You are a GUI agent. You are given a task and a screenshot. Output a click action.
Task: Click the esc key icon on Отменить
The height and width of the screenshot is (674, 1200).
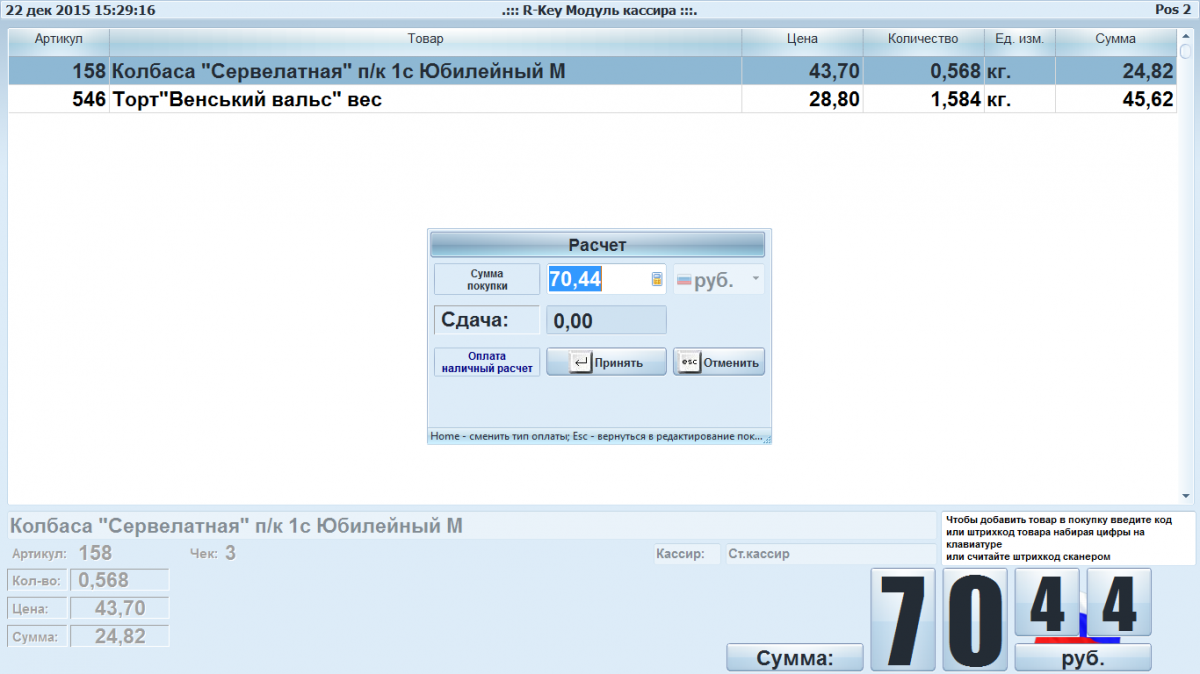click(689, 362)
